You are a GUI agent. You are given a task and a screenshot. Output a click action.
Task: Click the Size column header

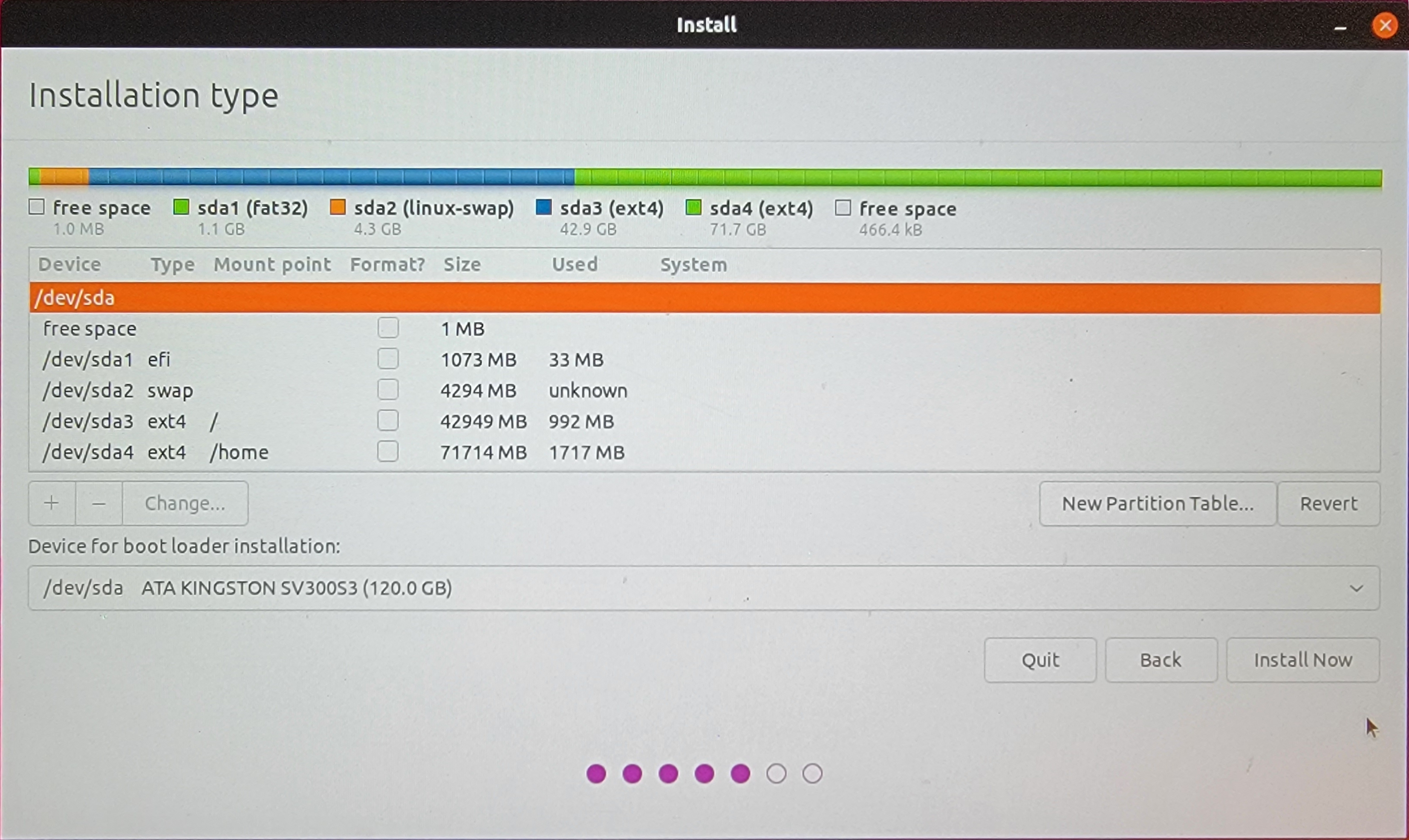pos(462,264)
